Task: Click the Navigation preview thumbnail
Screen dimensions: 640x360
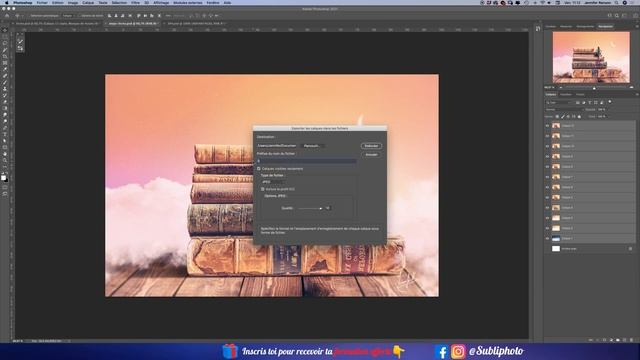Action: (x=591, y=57)
